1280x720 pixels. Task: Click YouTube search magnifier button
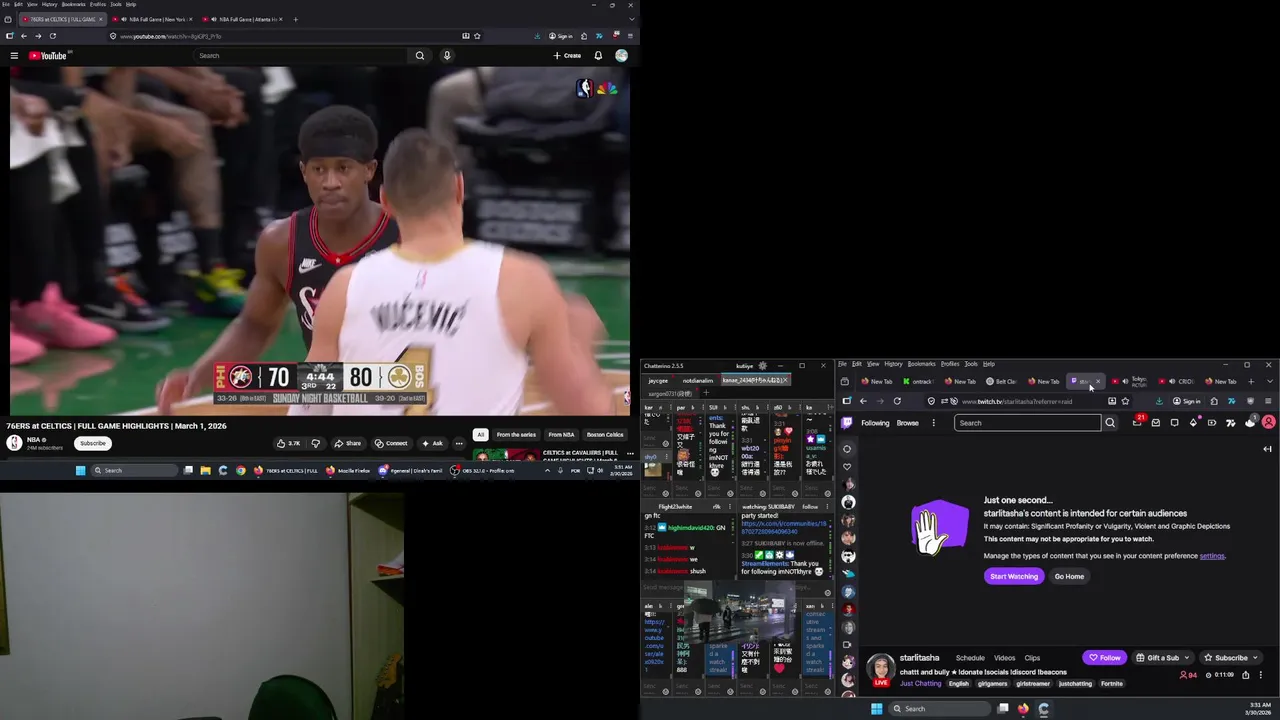coord(420,56)
